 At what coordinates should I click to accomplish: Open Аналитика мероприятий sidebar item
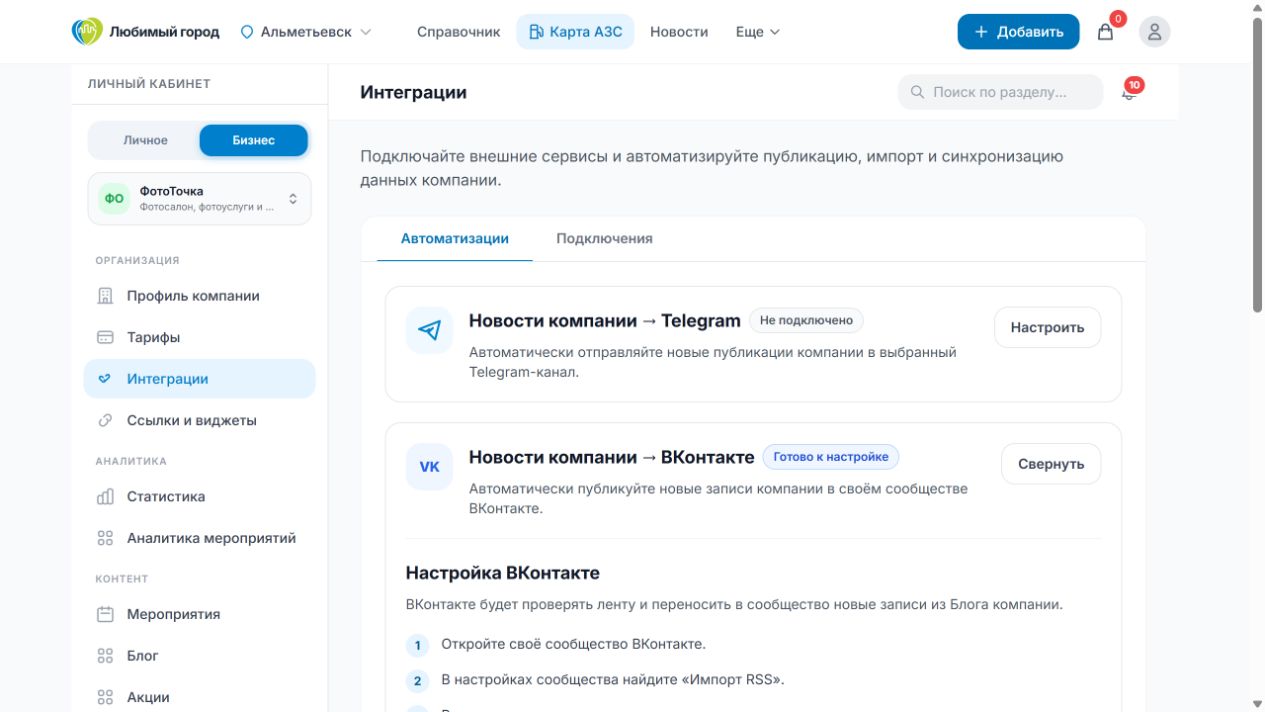click(200, 538)
